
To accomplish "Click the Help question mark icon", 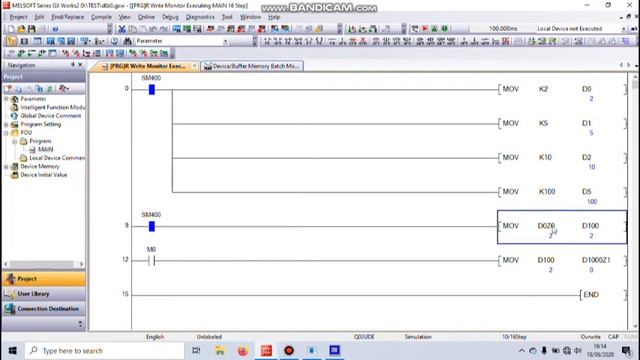I will 56,29.
